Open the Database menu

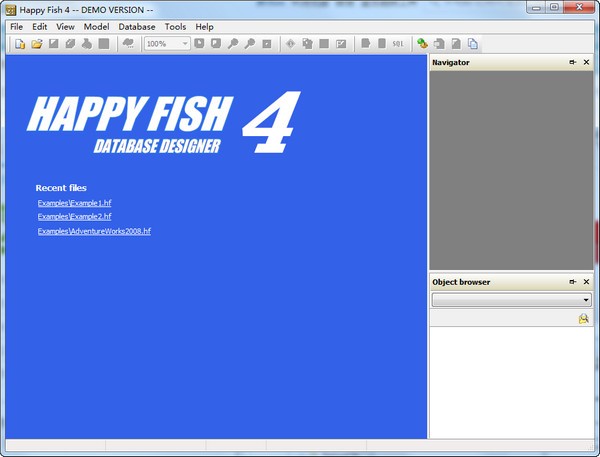point(137,27)
